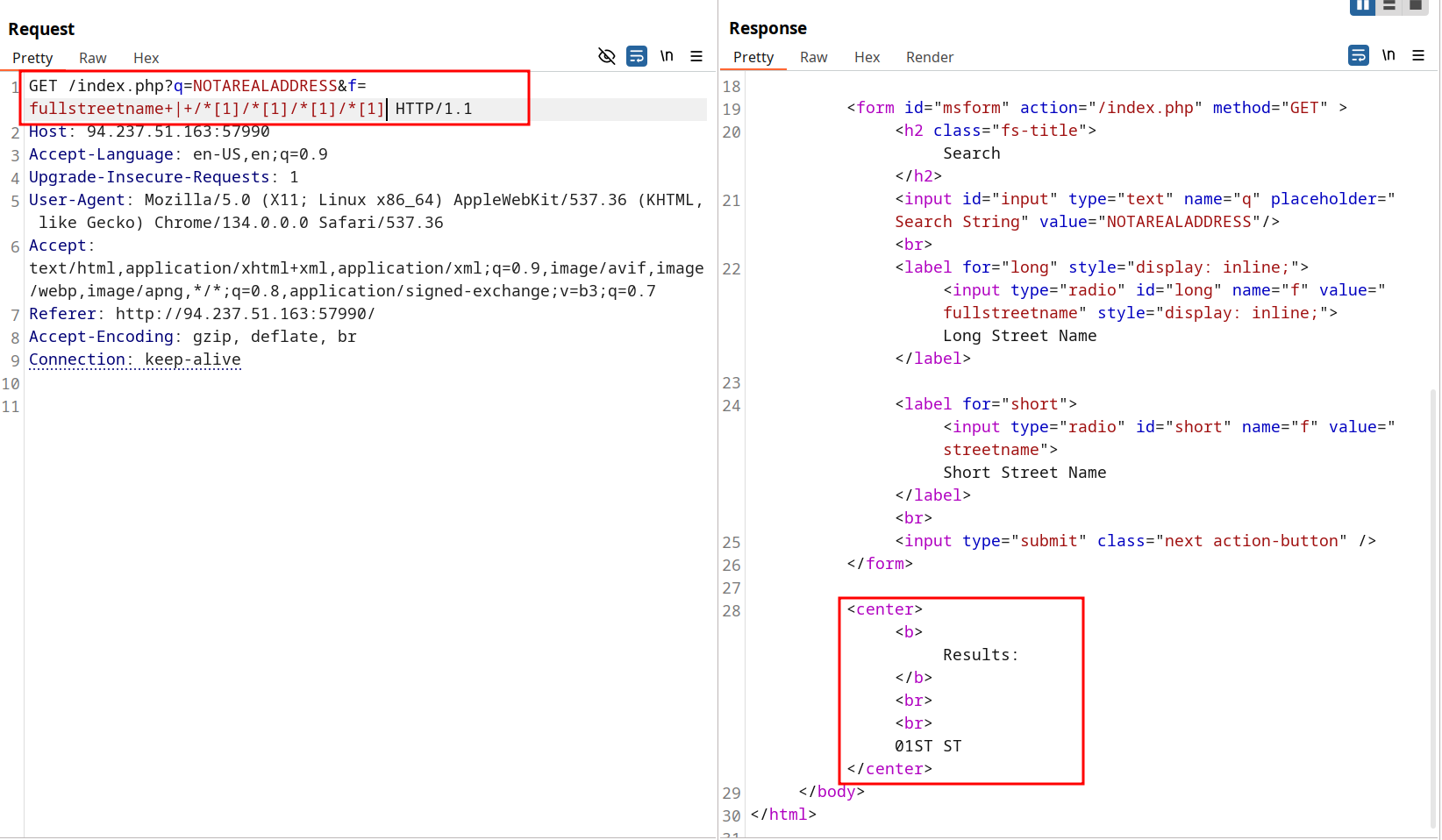
Task: Select the top-bottom stacked layout icon
Action: tap(1389, 6)
